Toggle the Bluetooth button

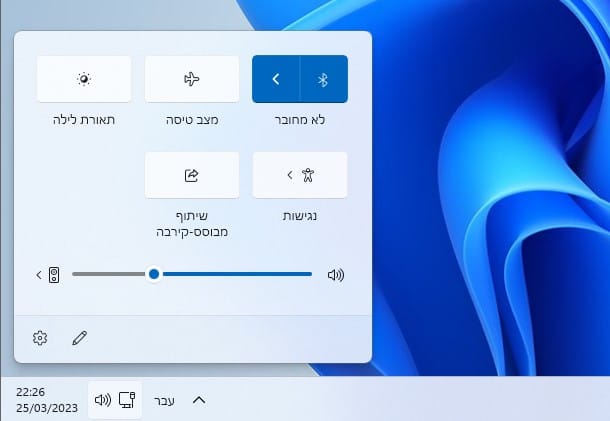click(324, 79)
